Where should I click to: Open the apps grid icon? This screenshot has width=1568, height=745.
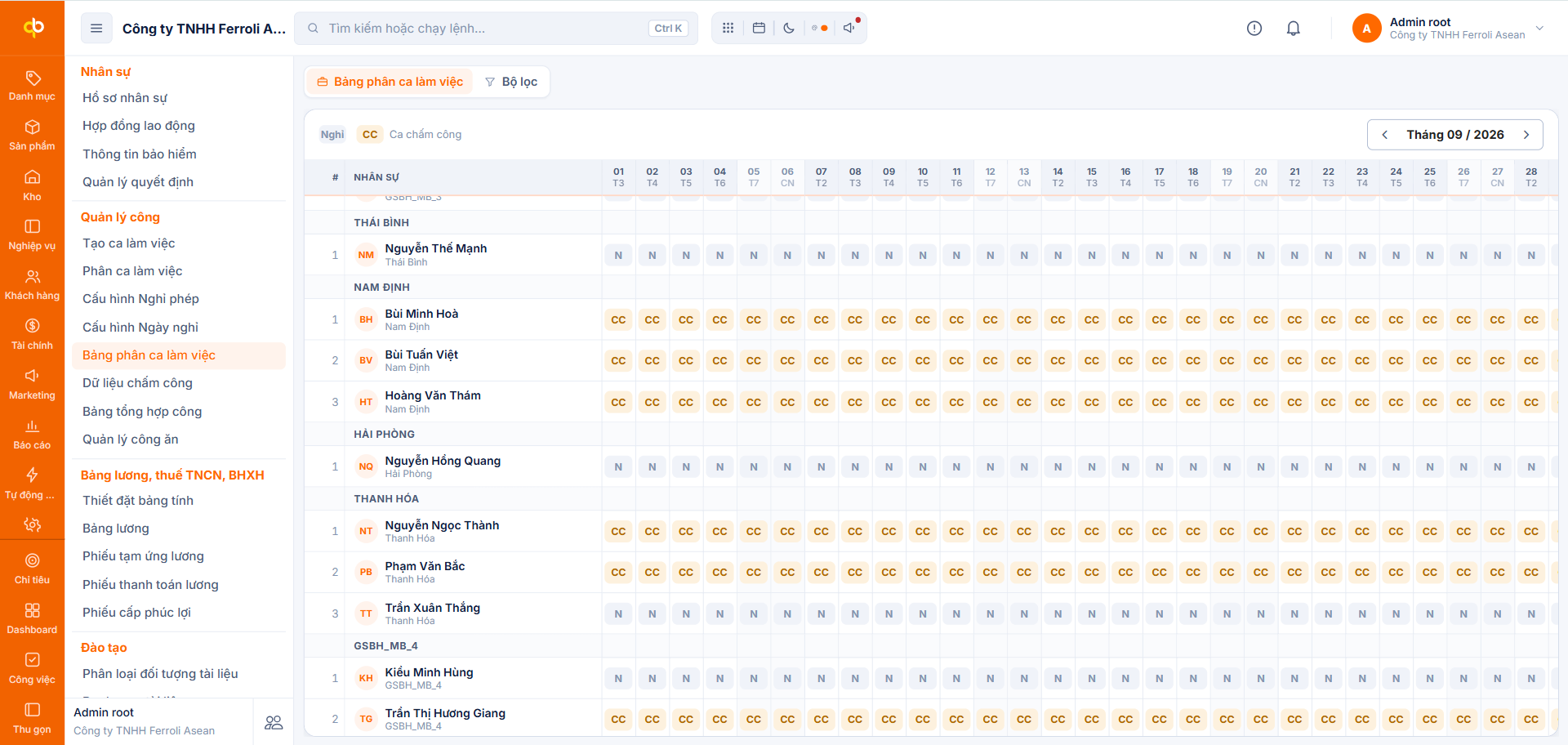(x=728, y=28)
